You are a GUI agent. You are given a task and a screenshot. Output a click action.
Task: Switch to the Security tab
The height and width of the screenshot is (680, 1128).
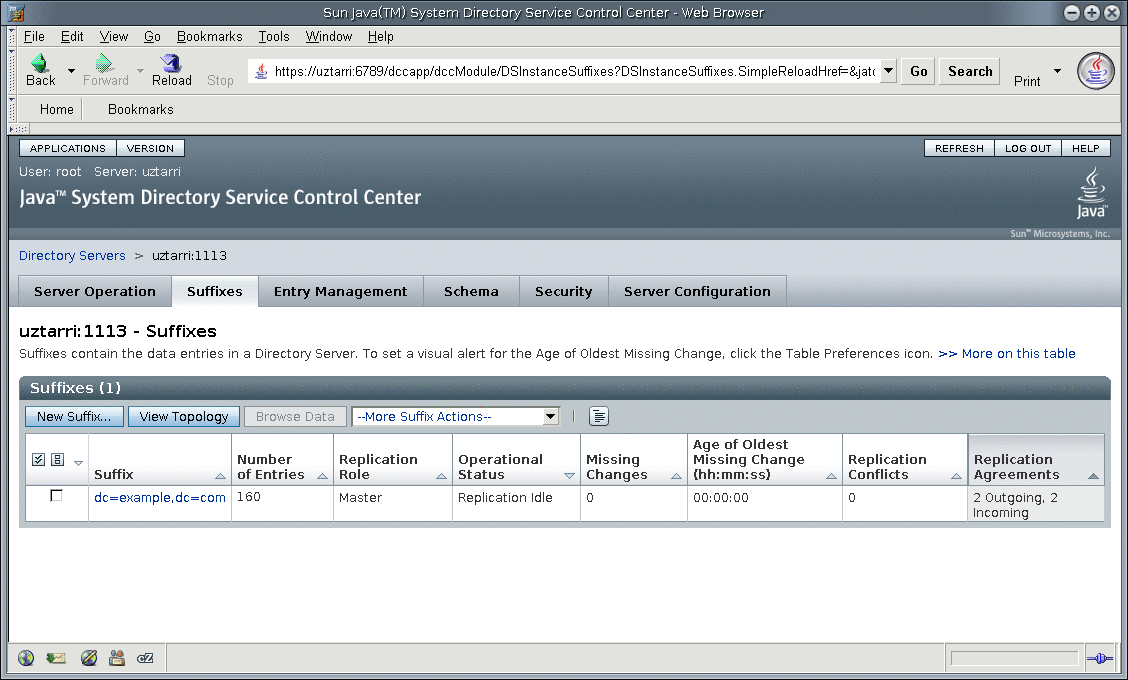click(563, 291)
